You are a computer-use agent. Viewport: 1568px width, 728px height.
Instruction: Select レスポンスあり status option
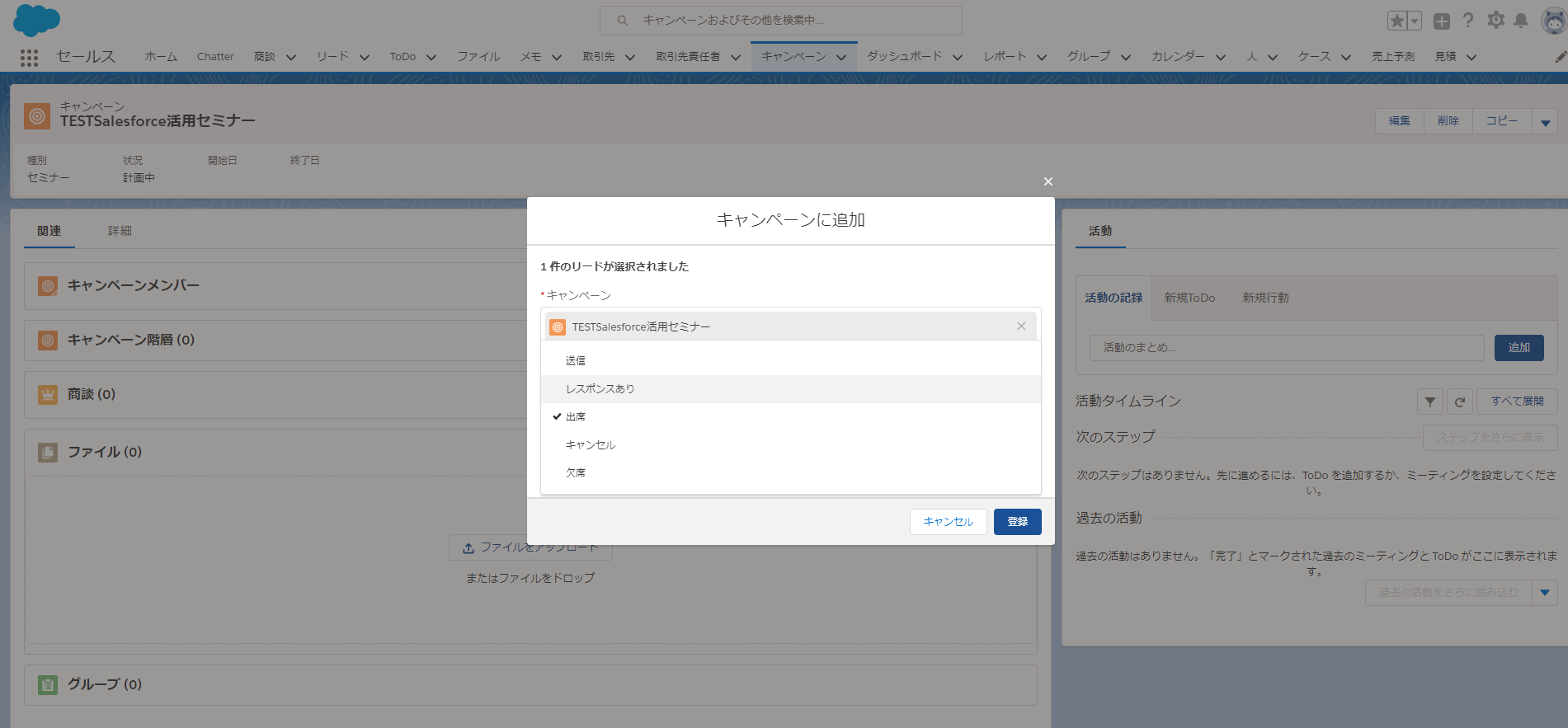click(x=600, y=389)
